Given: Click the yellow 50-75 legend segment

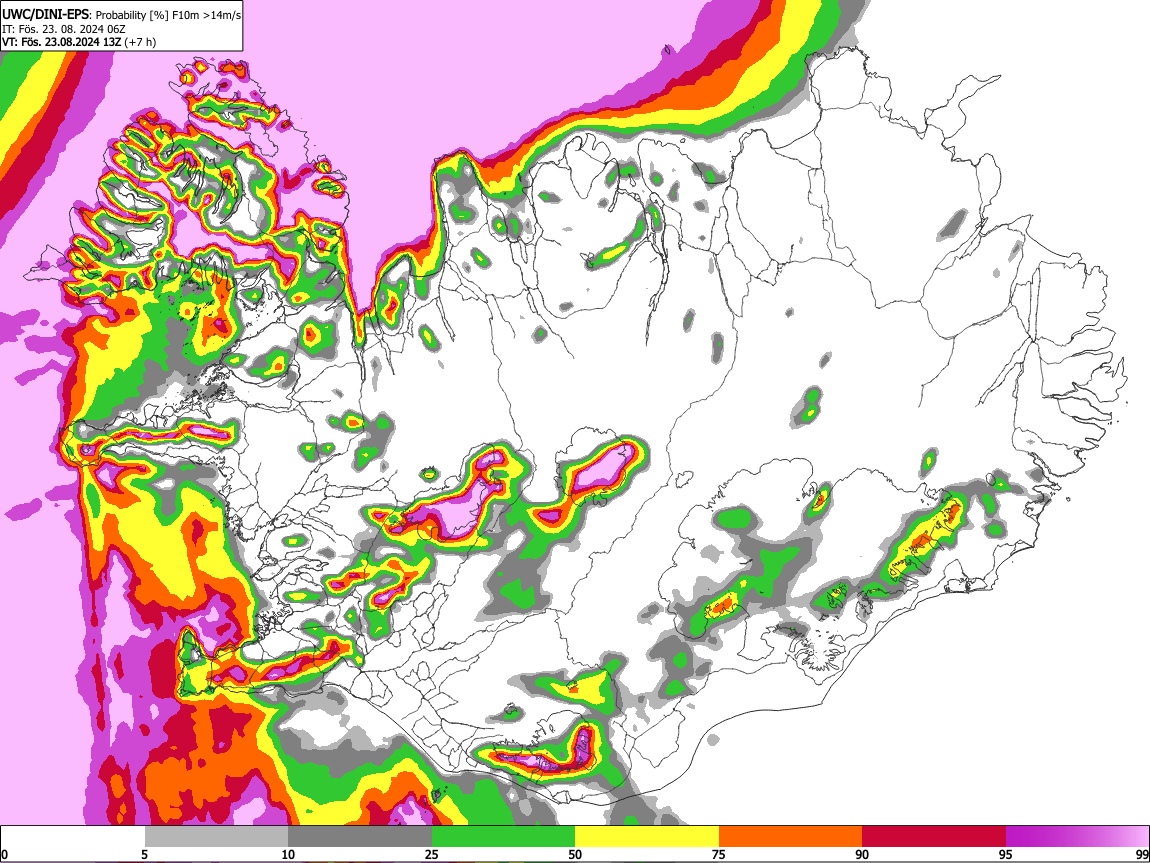Looking at the screenshot, I should point(647,836).
